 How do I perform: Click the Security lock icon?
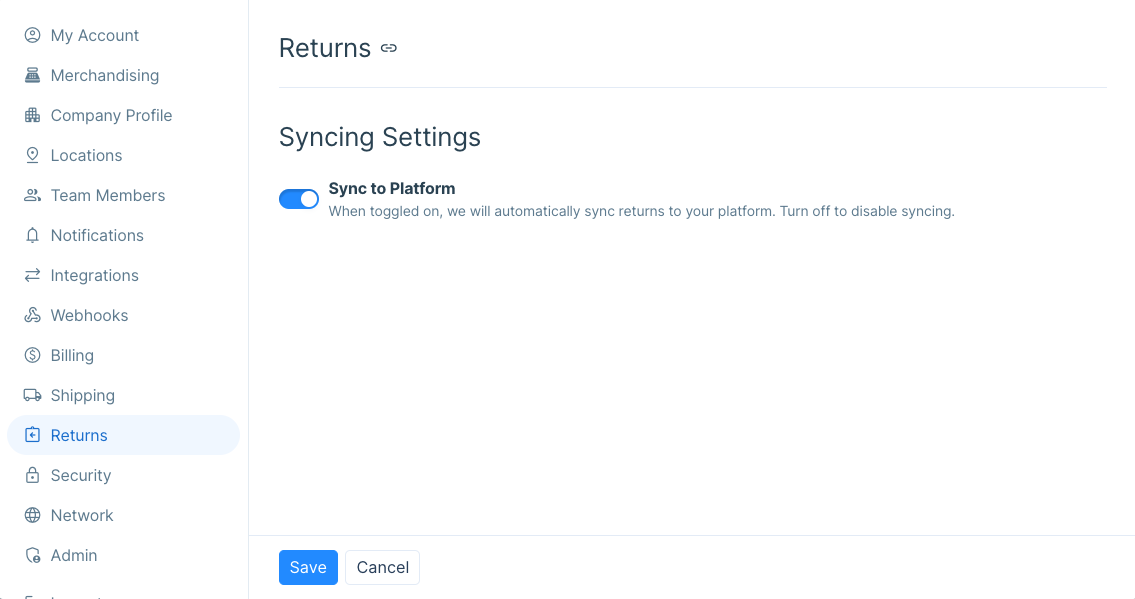coord(32,475)
